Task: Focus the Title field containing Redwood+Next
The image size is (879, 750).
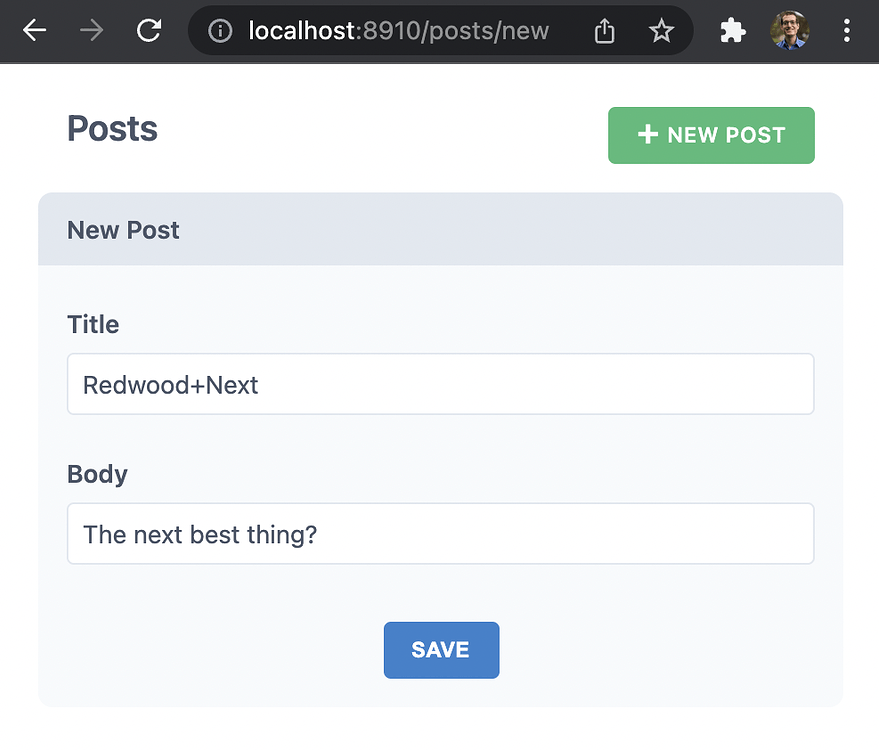Action: point(441,384)
